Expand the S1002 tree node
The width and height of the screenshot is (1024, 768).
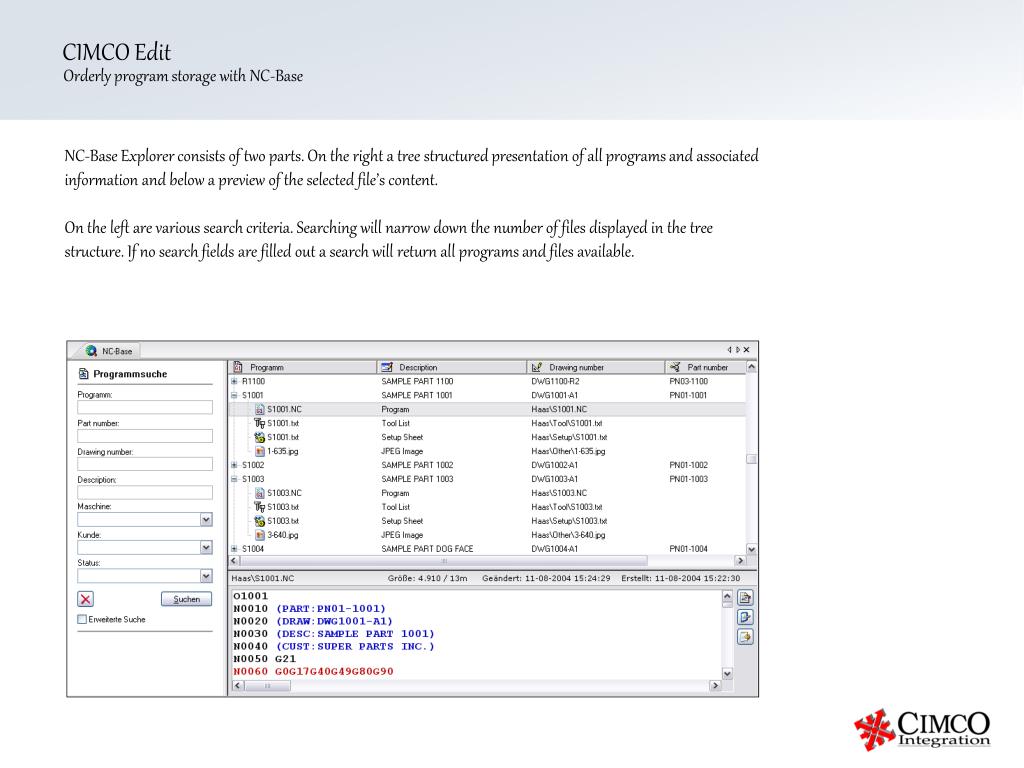234,465
